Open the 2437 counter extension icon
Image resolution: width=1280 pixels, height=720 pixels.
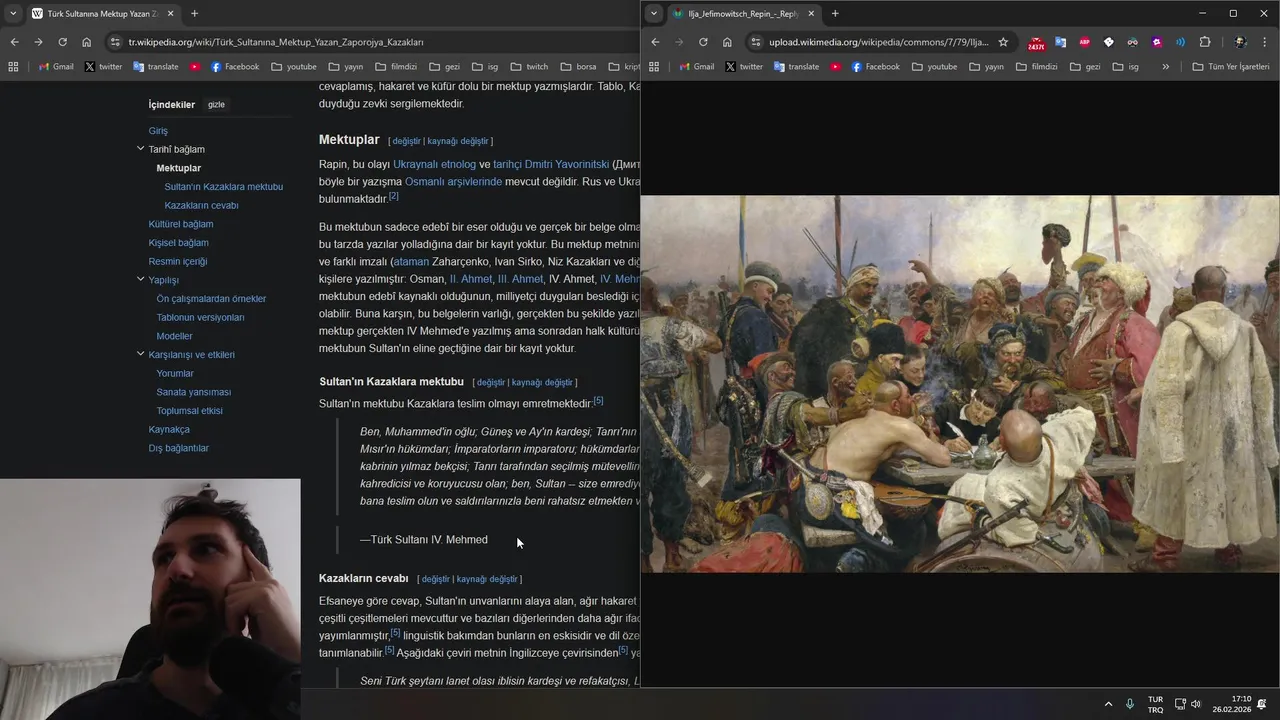(x=1036, y=43)
